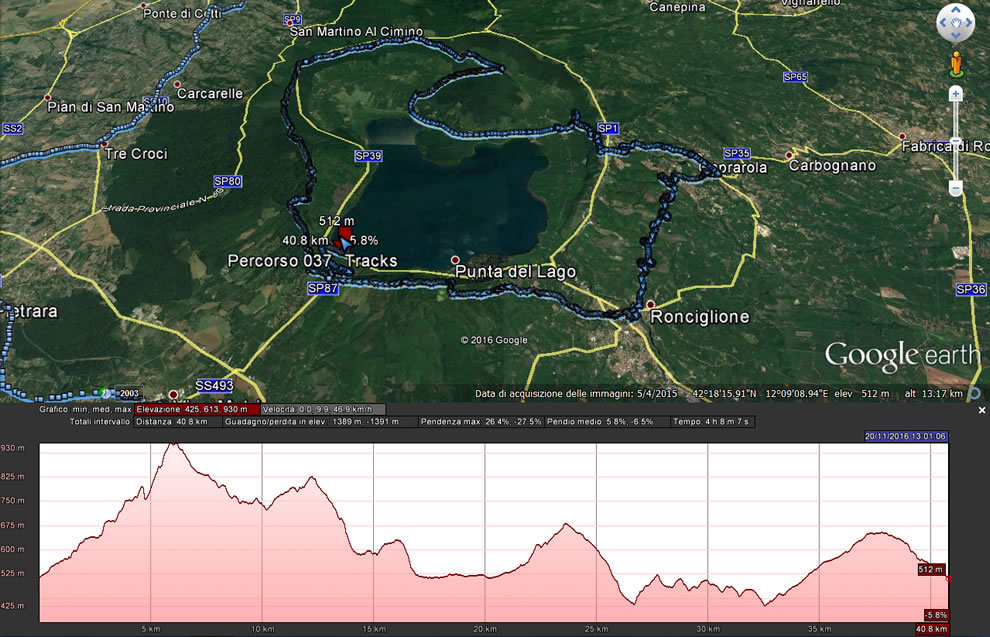Screen dimensions: 990x637
Task: Click the Carbognano town marker
Action: coord(790,155)
